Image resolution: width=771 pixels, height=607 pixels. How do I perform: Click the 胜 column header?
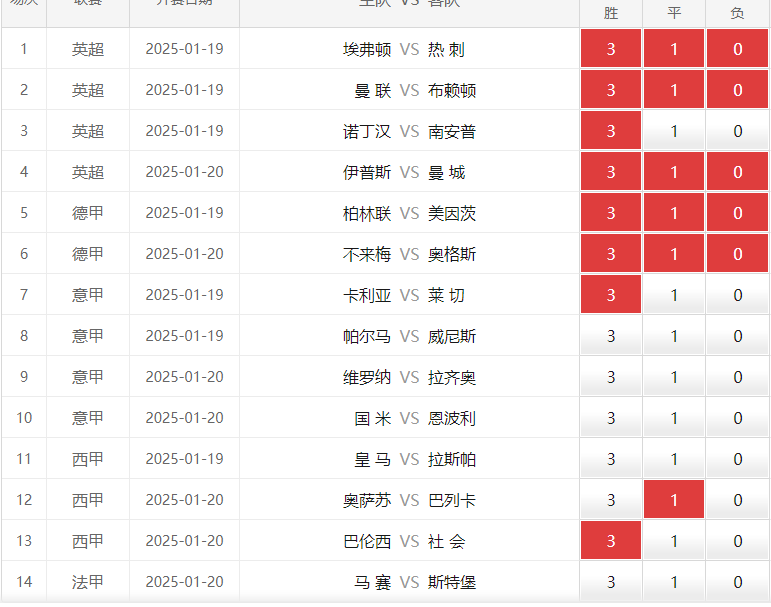611,13
